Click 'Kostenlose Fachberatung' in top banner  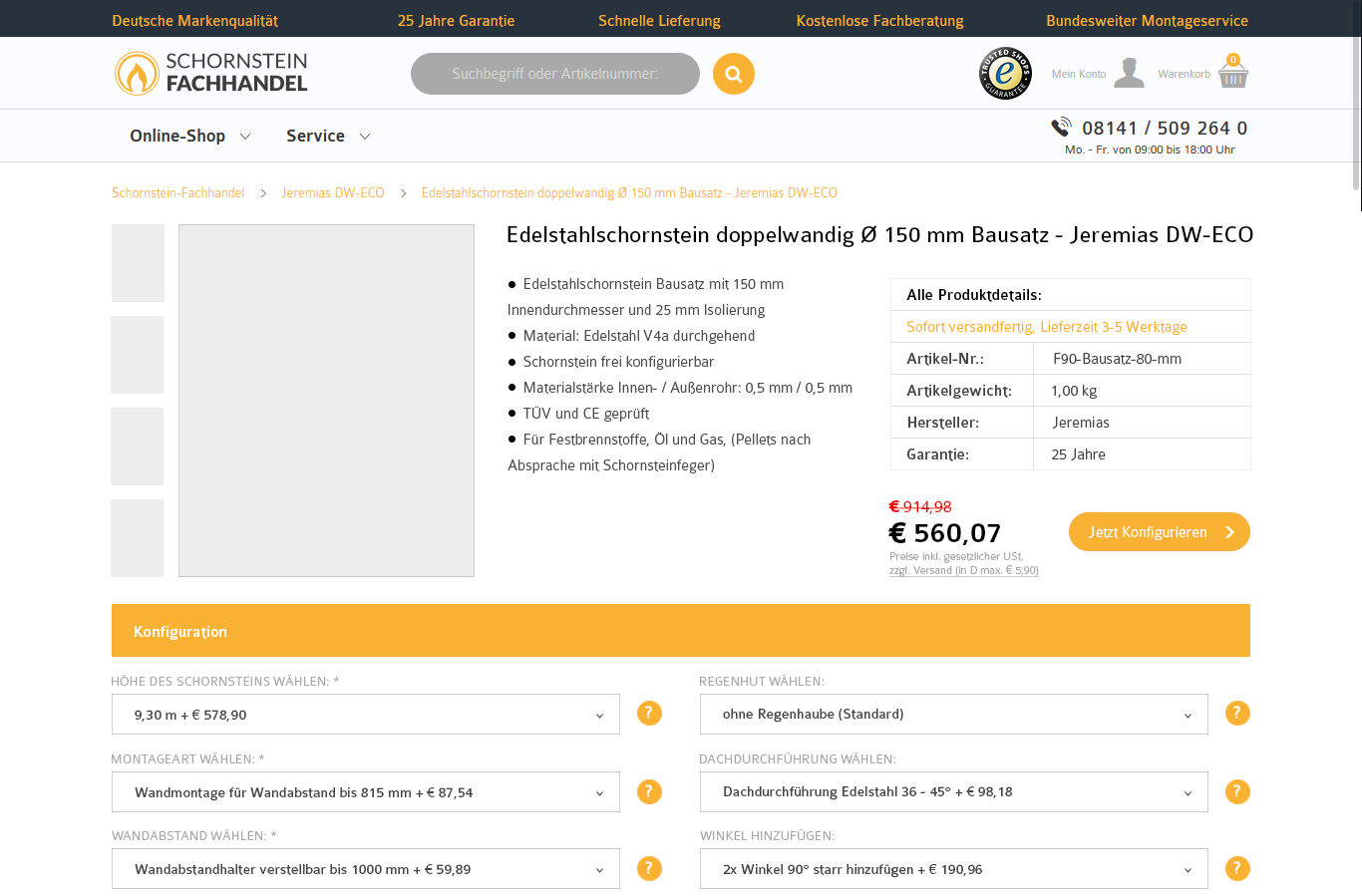coord(880,20)
